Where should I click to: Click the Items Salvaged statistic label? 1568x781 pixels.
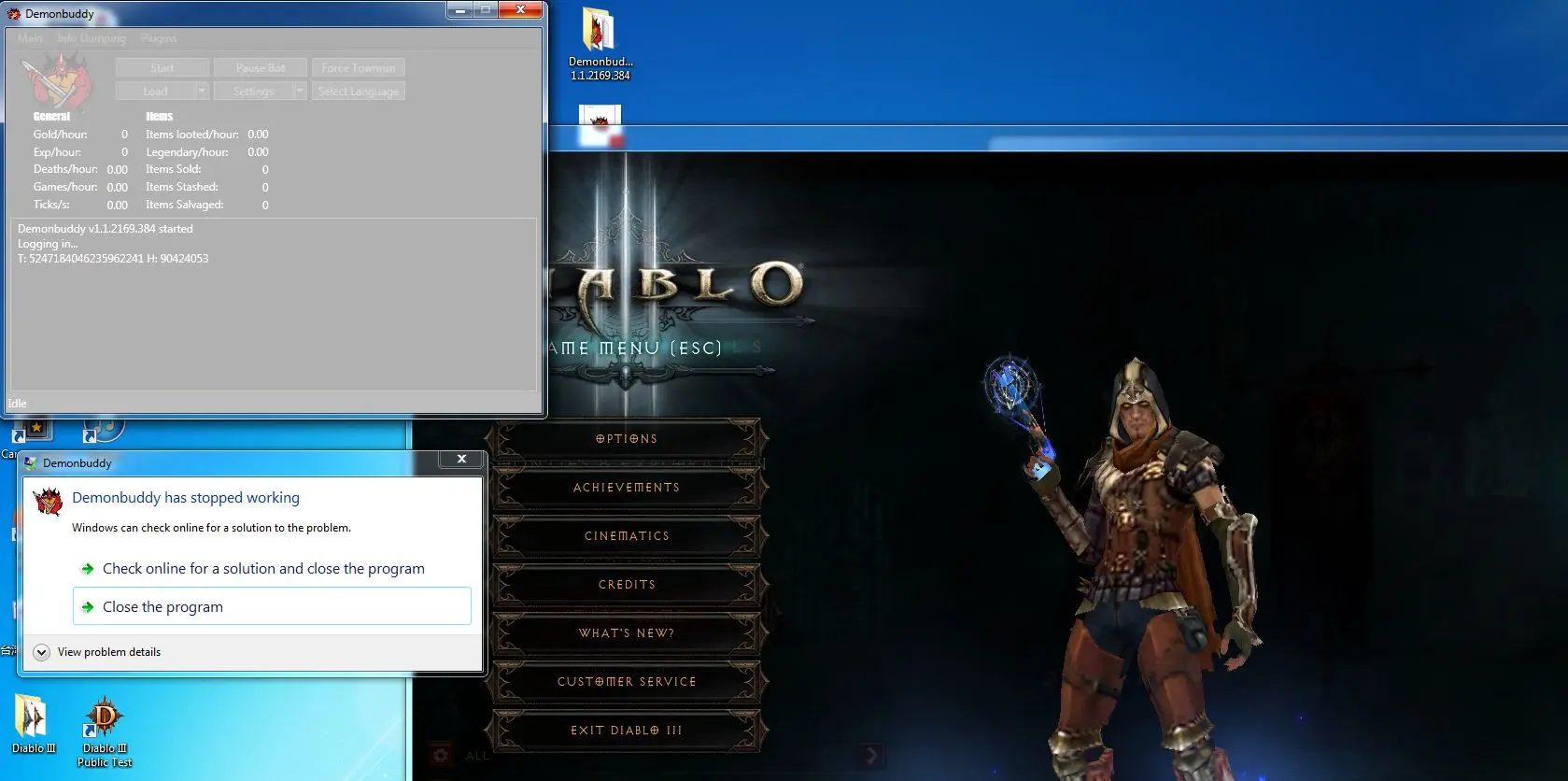(x=185, y=205)
